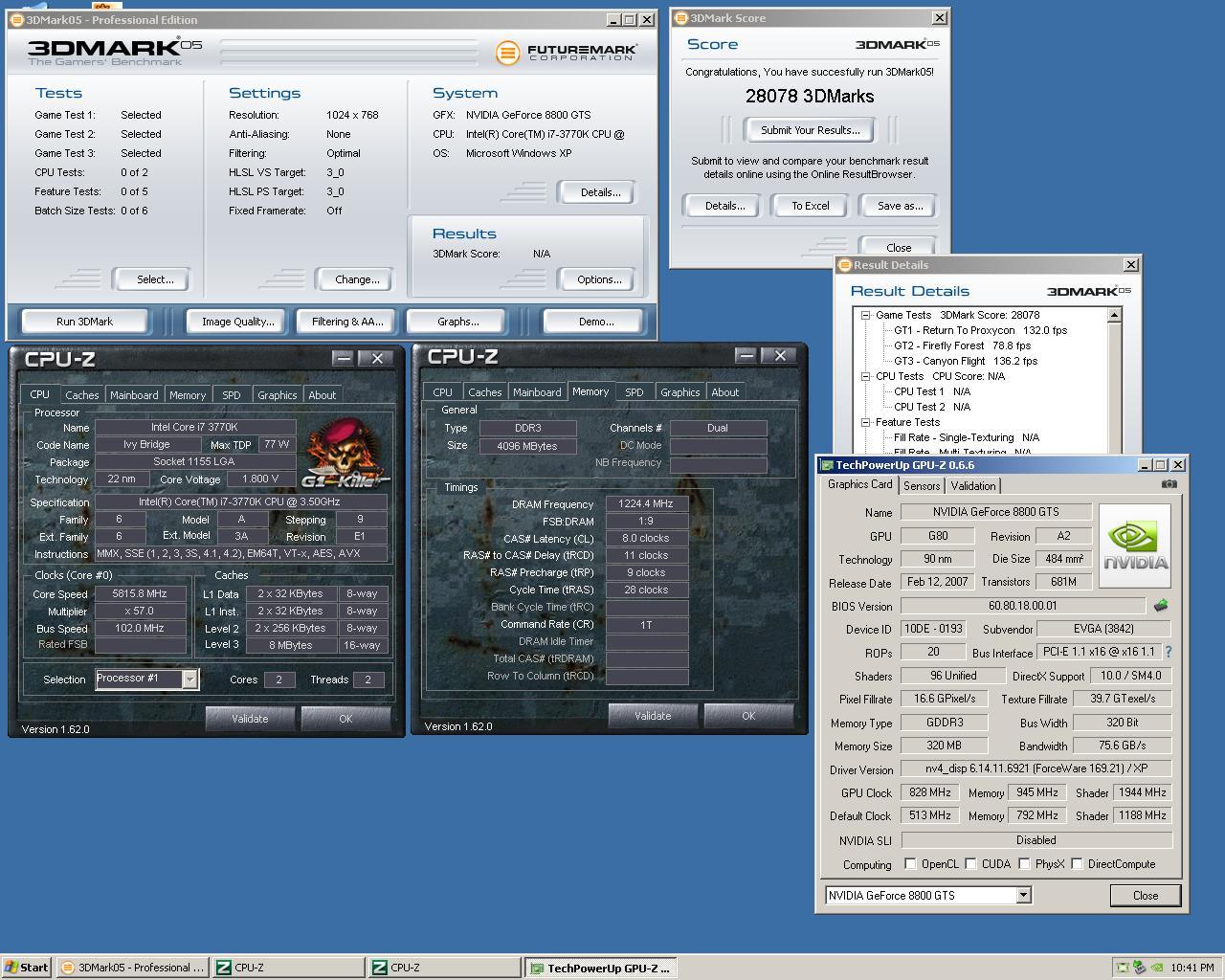The height and width of the screenshot is (980, 1225).
Task: Toggle the PhysX checkbox in GPU-Z
Action: click(1024, 864)
